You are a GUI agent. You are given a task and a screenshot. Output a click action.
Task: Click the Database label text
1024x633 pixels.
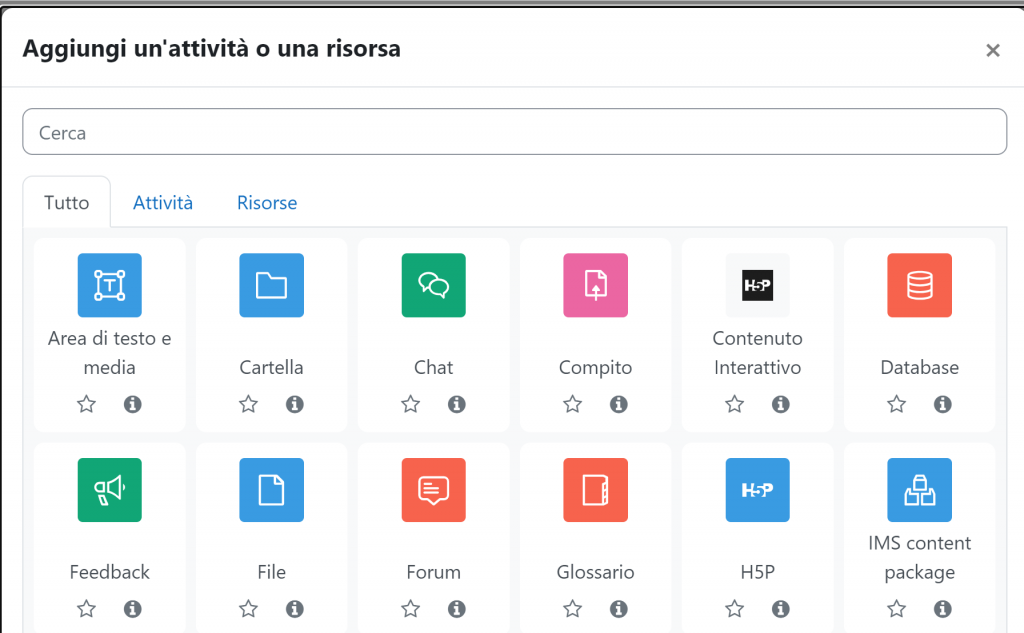(920, 367)
